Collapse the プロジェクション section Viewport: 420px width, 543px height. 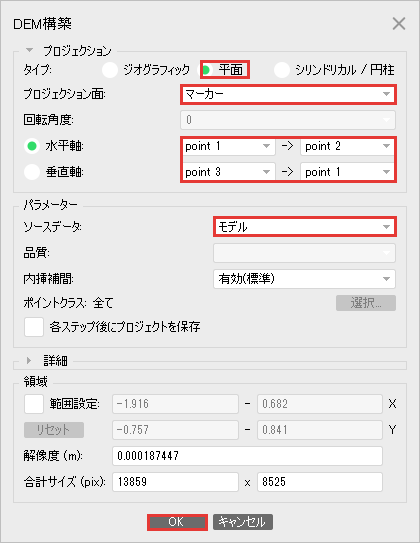pyautogui.click(x=30, y=50)
